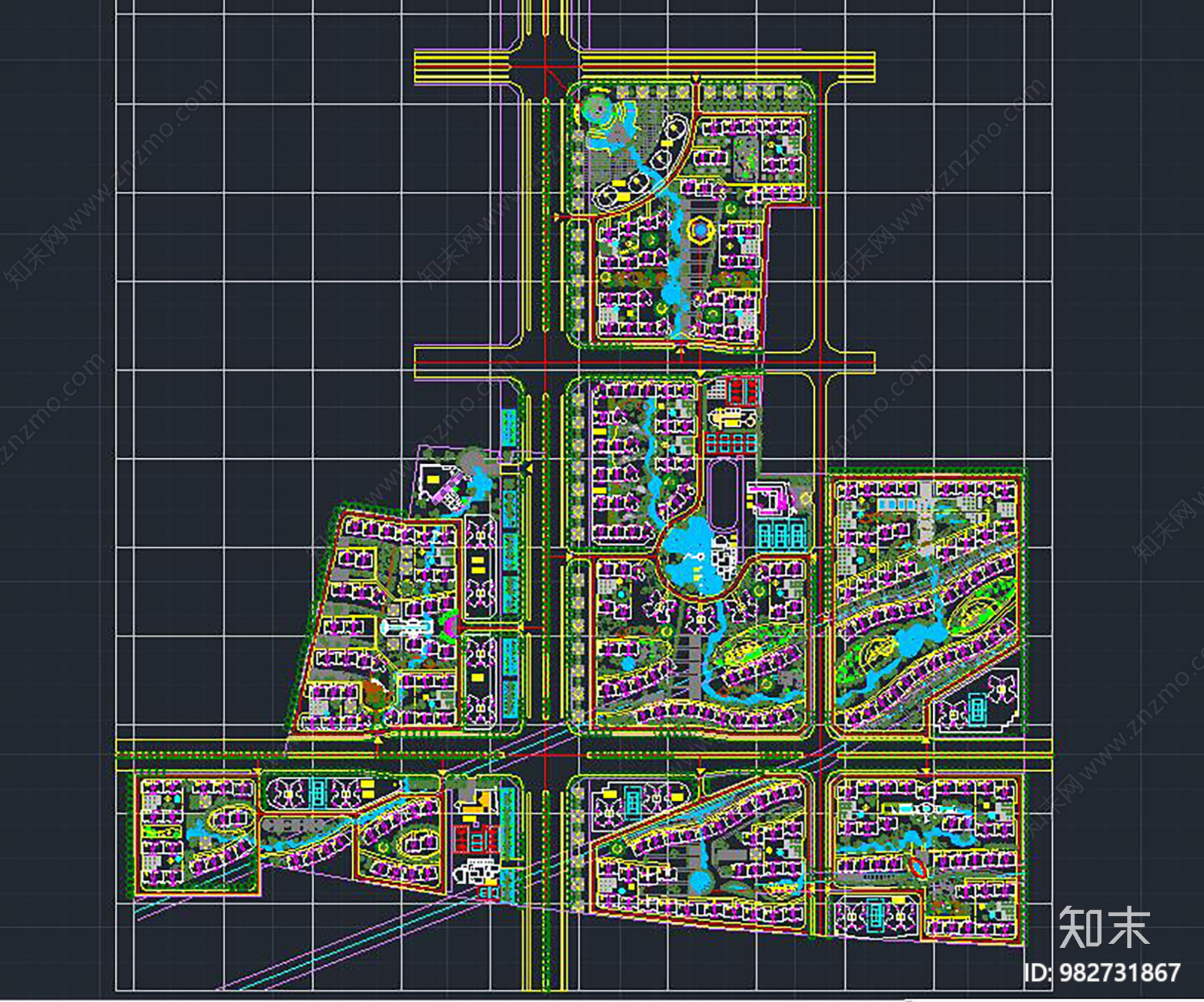Select the circular green plaza in north block
The image size is (1204, 1002).
click(600, 110)
